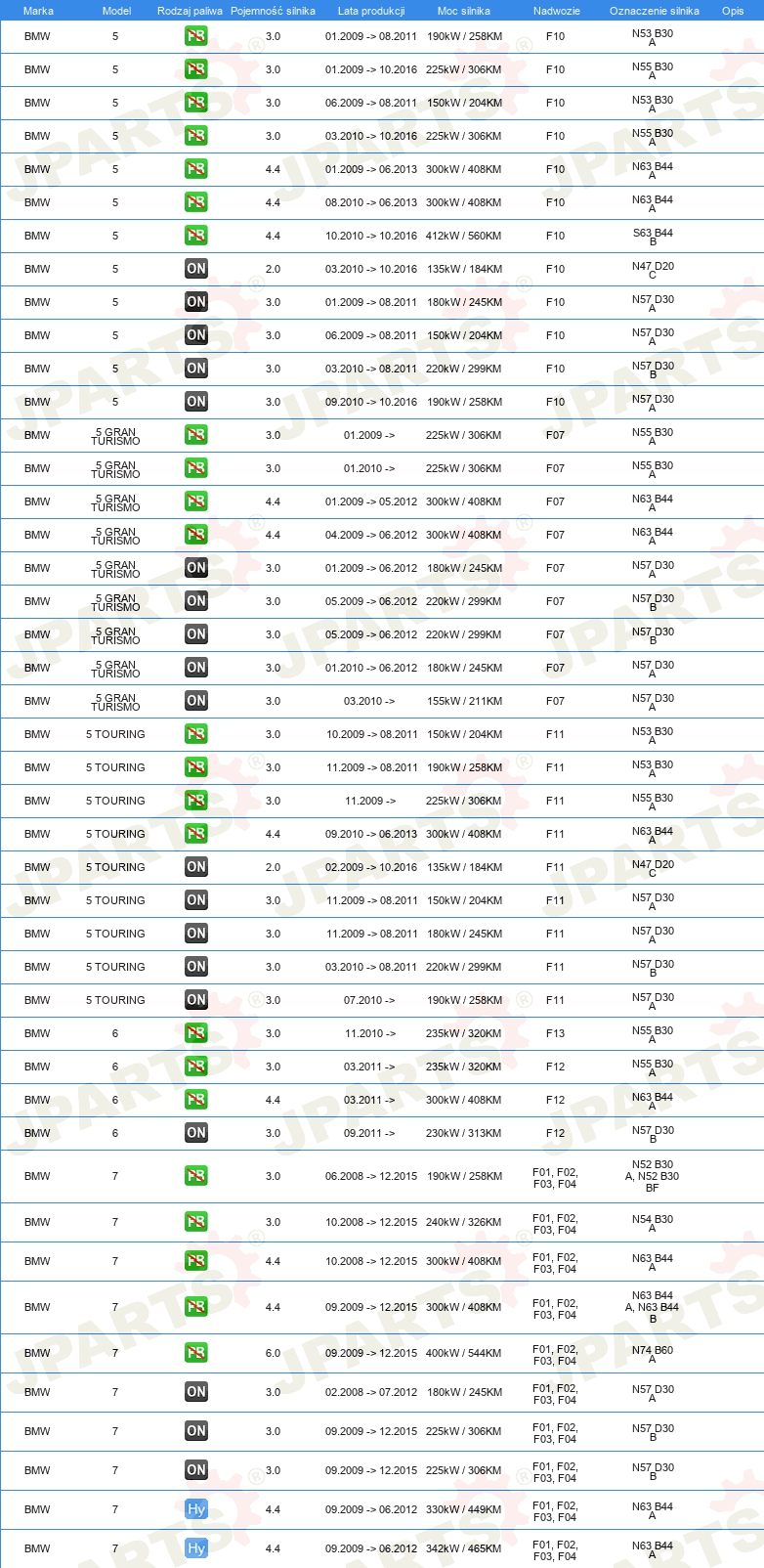The image size is (764, 1568).
Task: Click the Opis column header
Action: pos(733,11)
